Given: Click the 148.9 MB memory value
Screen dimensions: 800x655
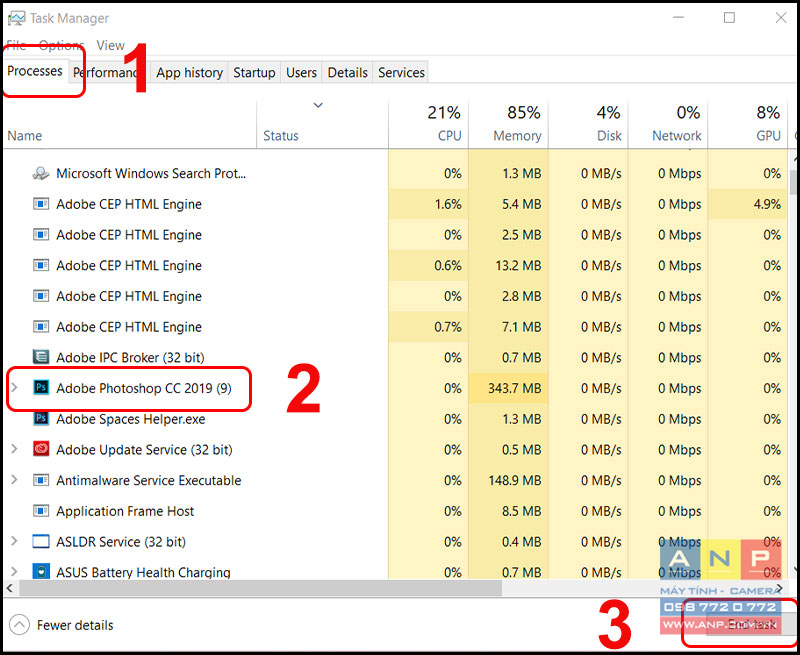Looking at the screenshot, I should click(x=515, y=480).
